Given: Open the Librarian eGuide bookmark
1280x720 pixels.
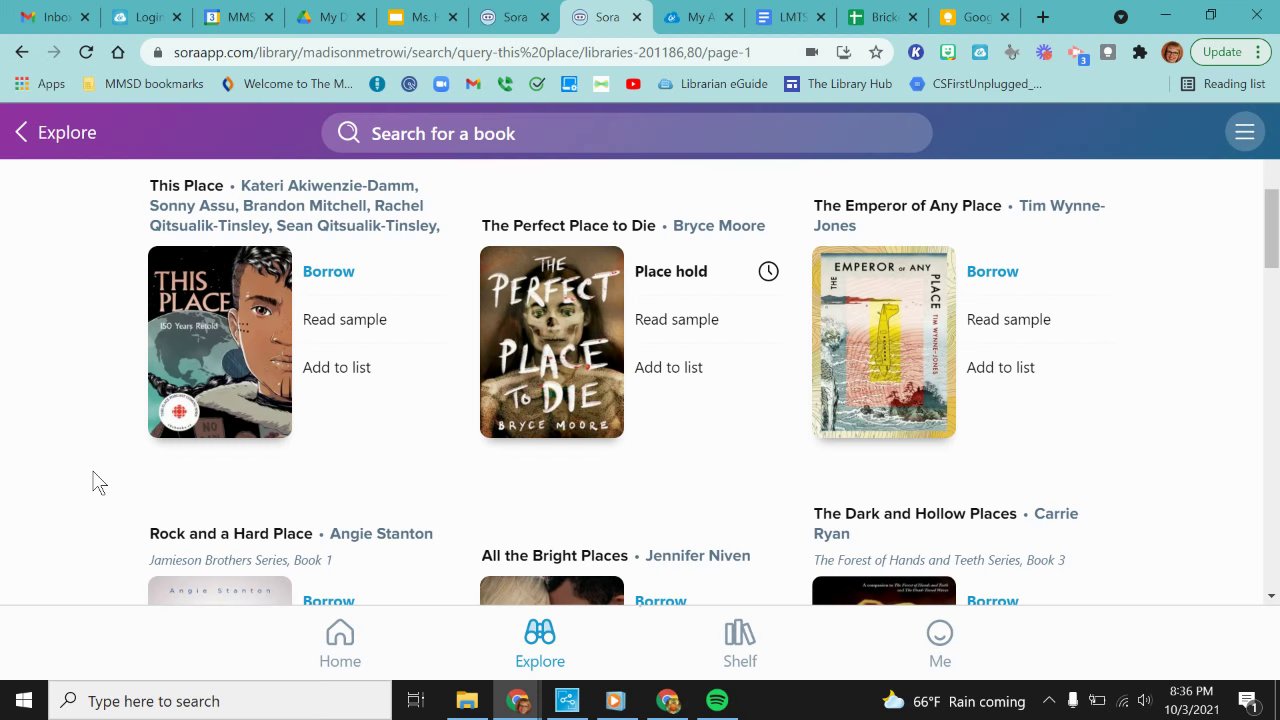Looking at the screenshot, I should (712, 84).
